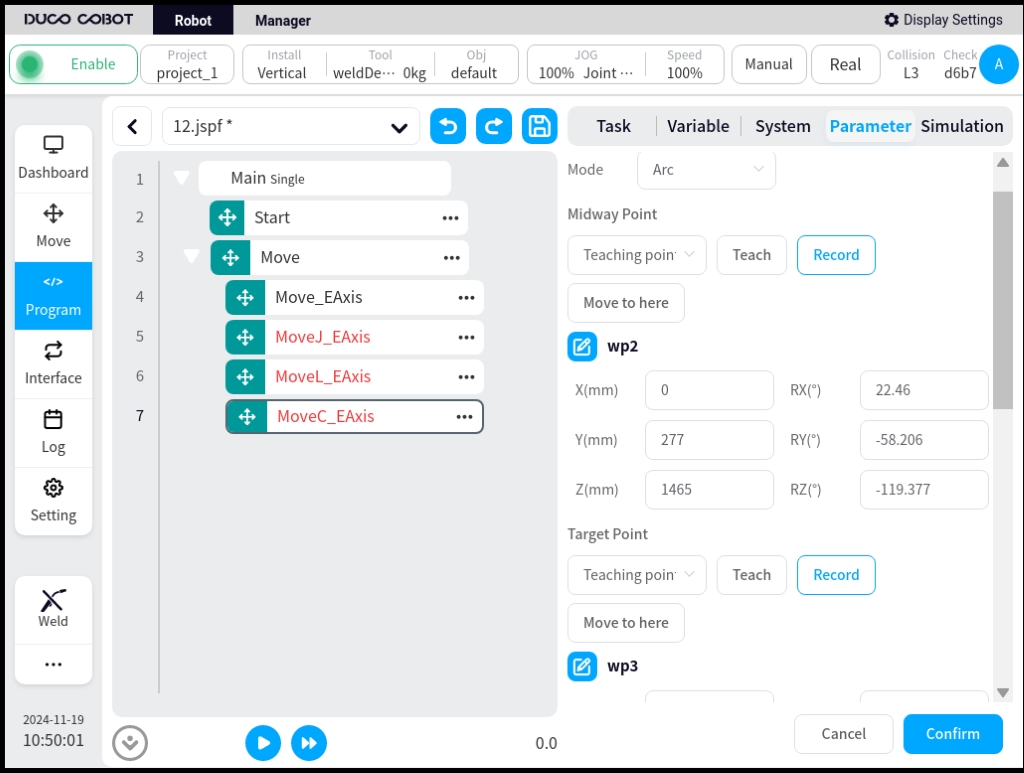Select the Program sidebar item
This screenshot has height=773, width=1024.
(53, 296)
